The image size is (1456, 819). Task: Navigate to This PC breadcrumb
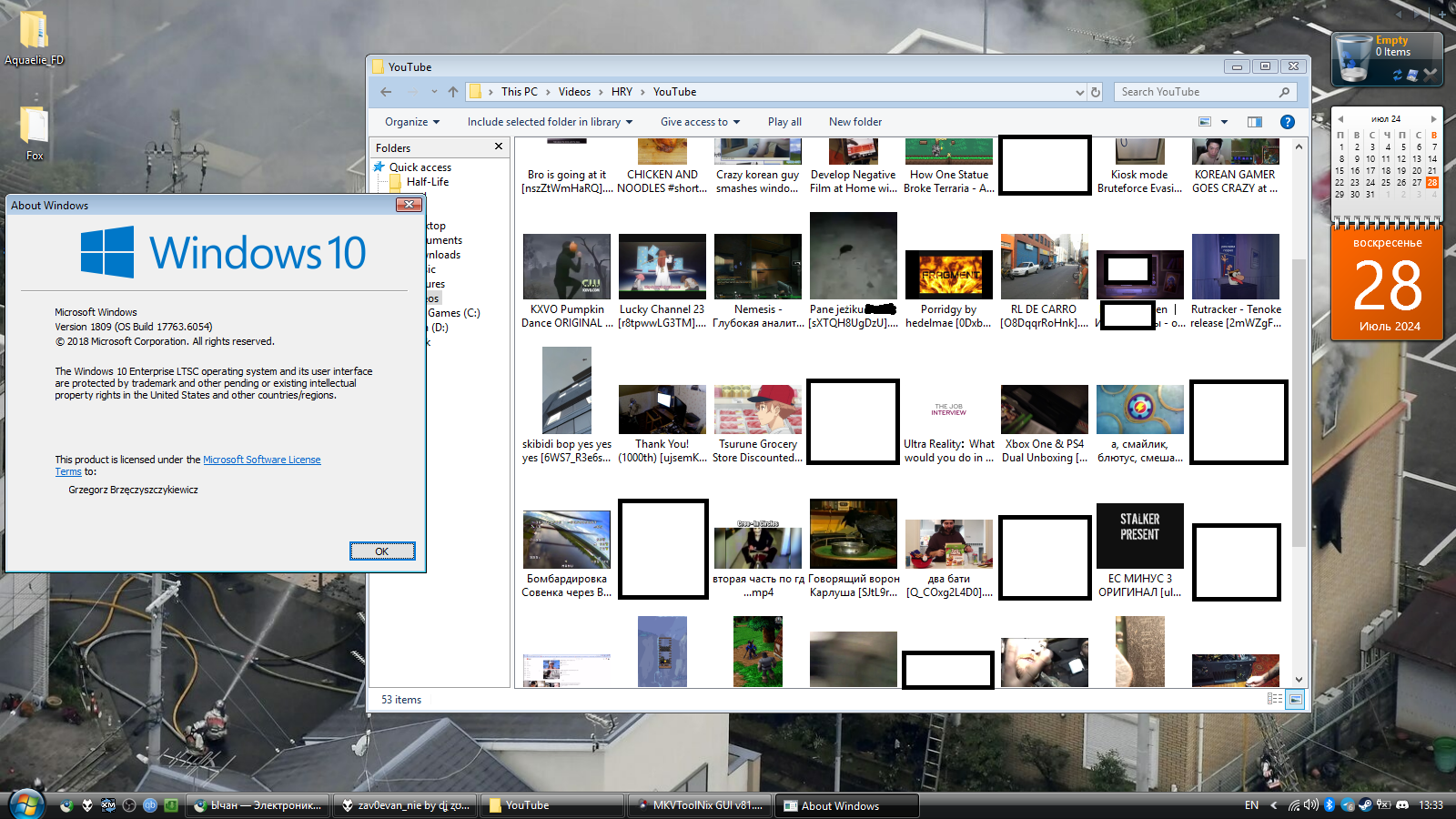tap(519, 92)
